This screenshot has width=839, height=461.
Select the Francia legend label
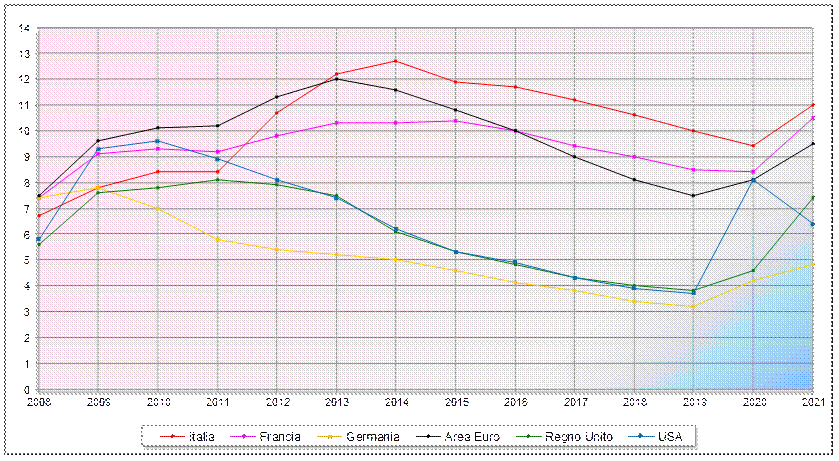click(x=280, y=436)
